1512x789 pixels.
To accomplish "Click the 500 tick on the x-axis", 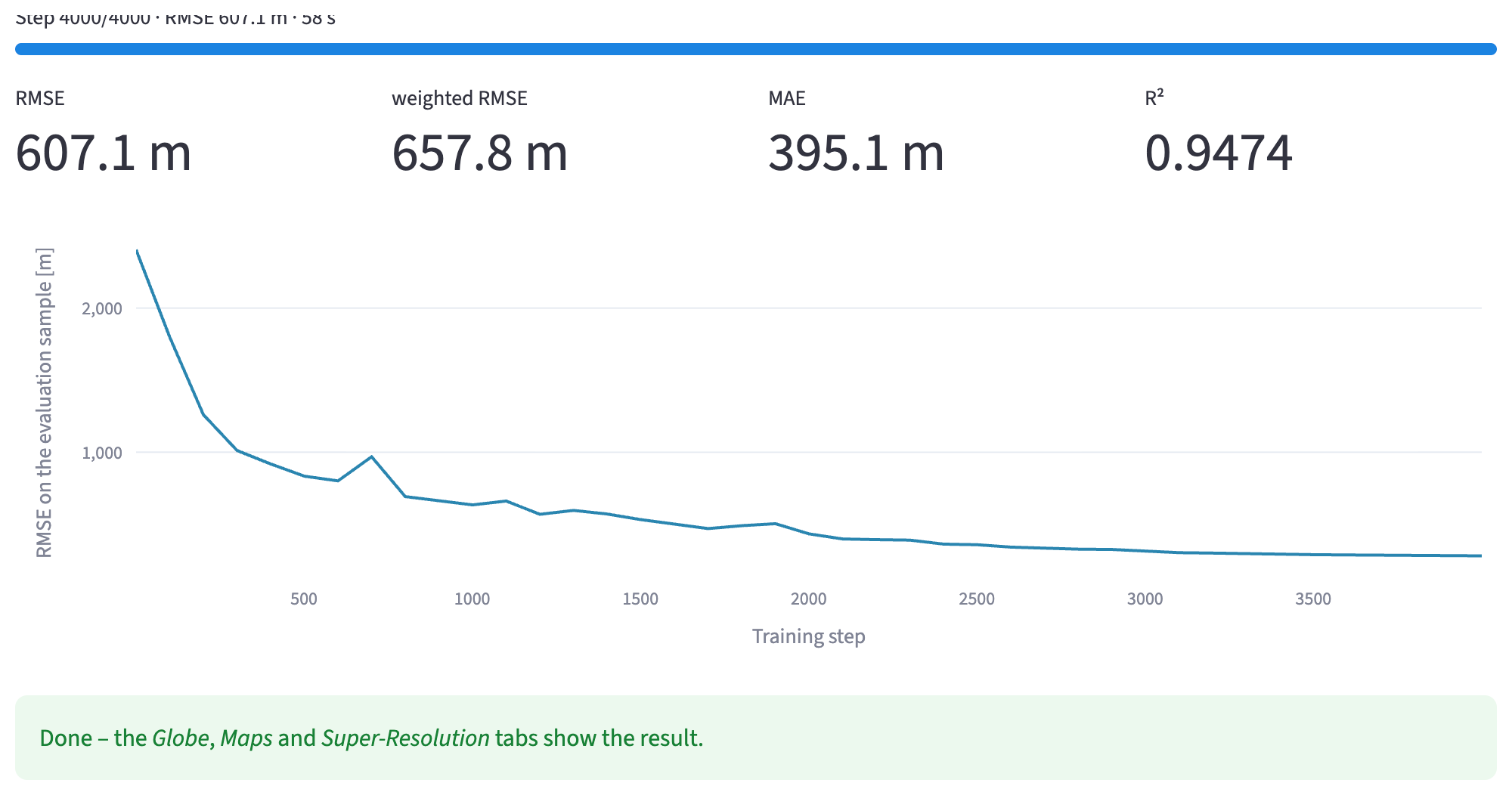I will tap(304, 599).
